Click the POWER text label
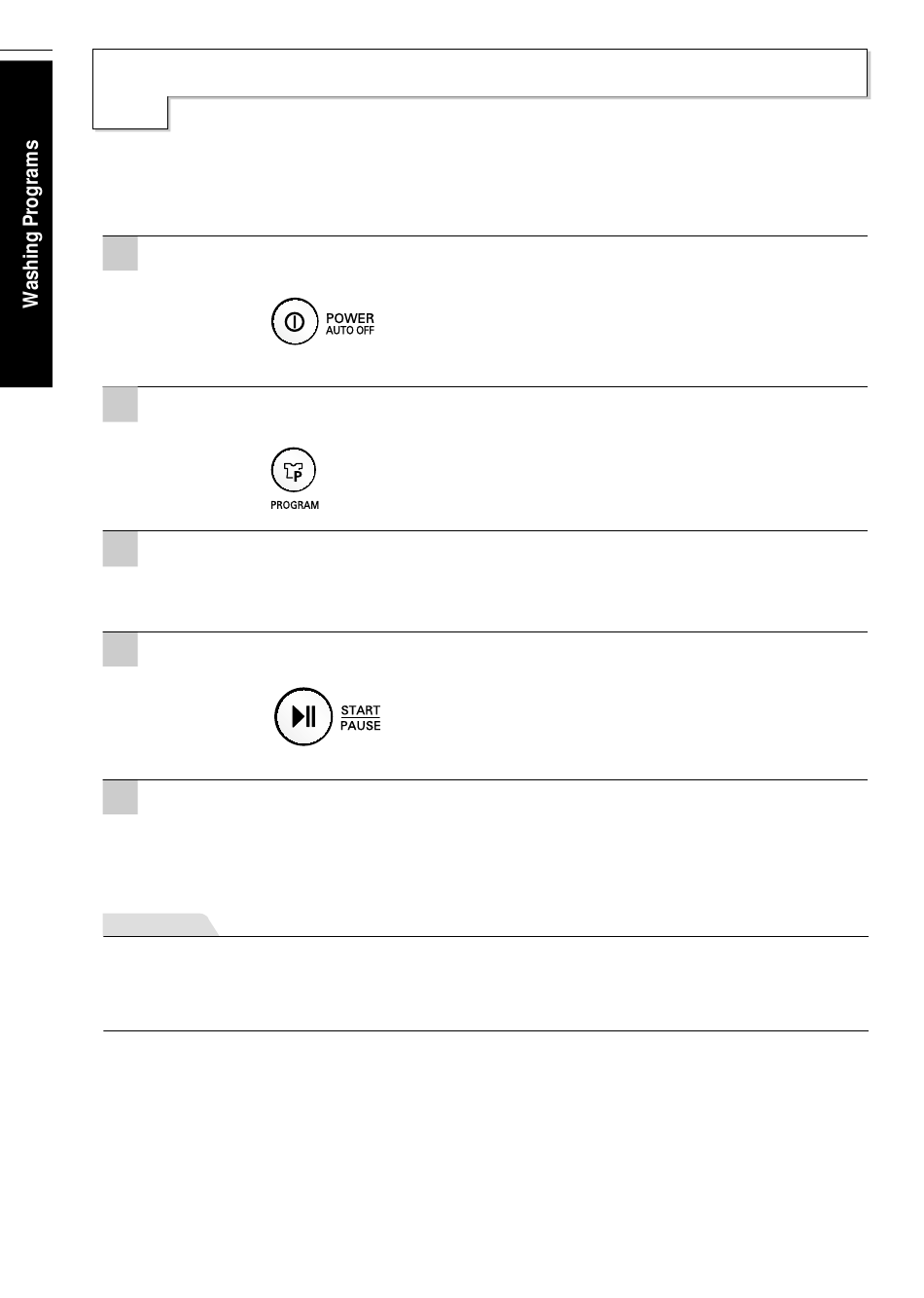Image resolution: width=924 pixels, height=1298 pixels. (350, 318)
